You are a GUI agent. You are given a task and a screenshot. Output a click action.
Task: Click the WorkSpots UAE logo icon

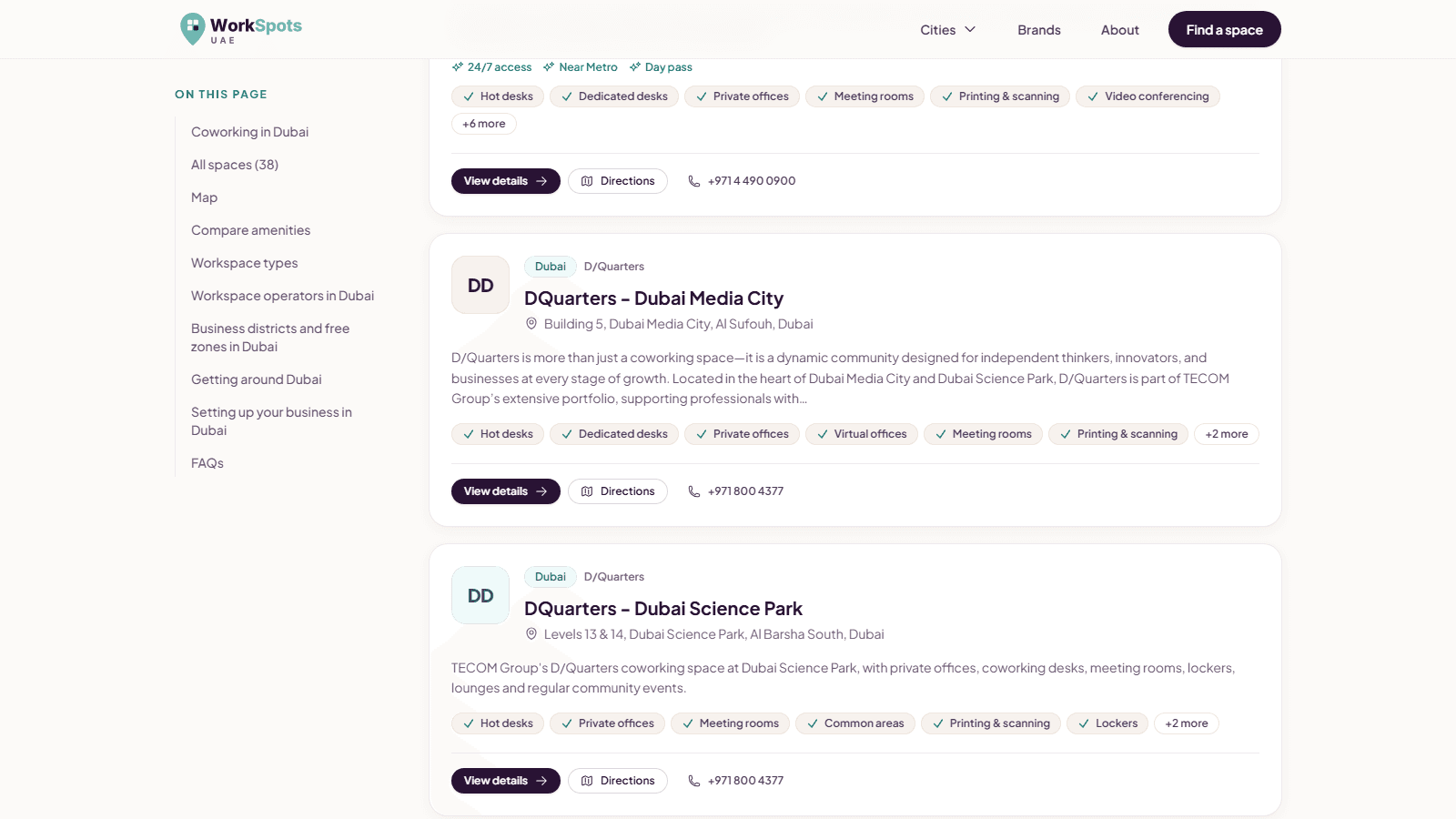(192, 29)
